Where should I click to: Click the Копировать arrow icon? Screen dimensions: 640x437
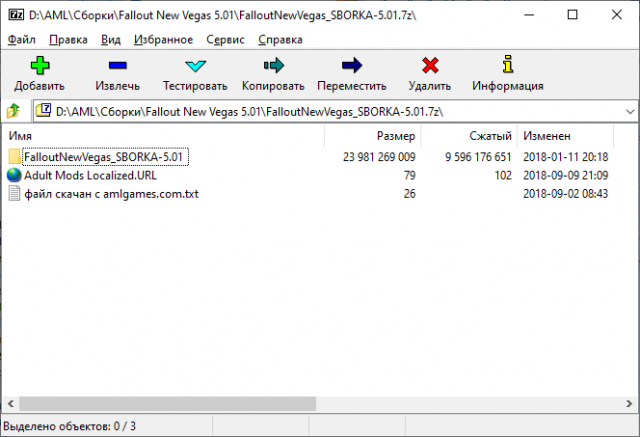coord(273,67)
